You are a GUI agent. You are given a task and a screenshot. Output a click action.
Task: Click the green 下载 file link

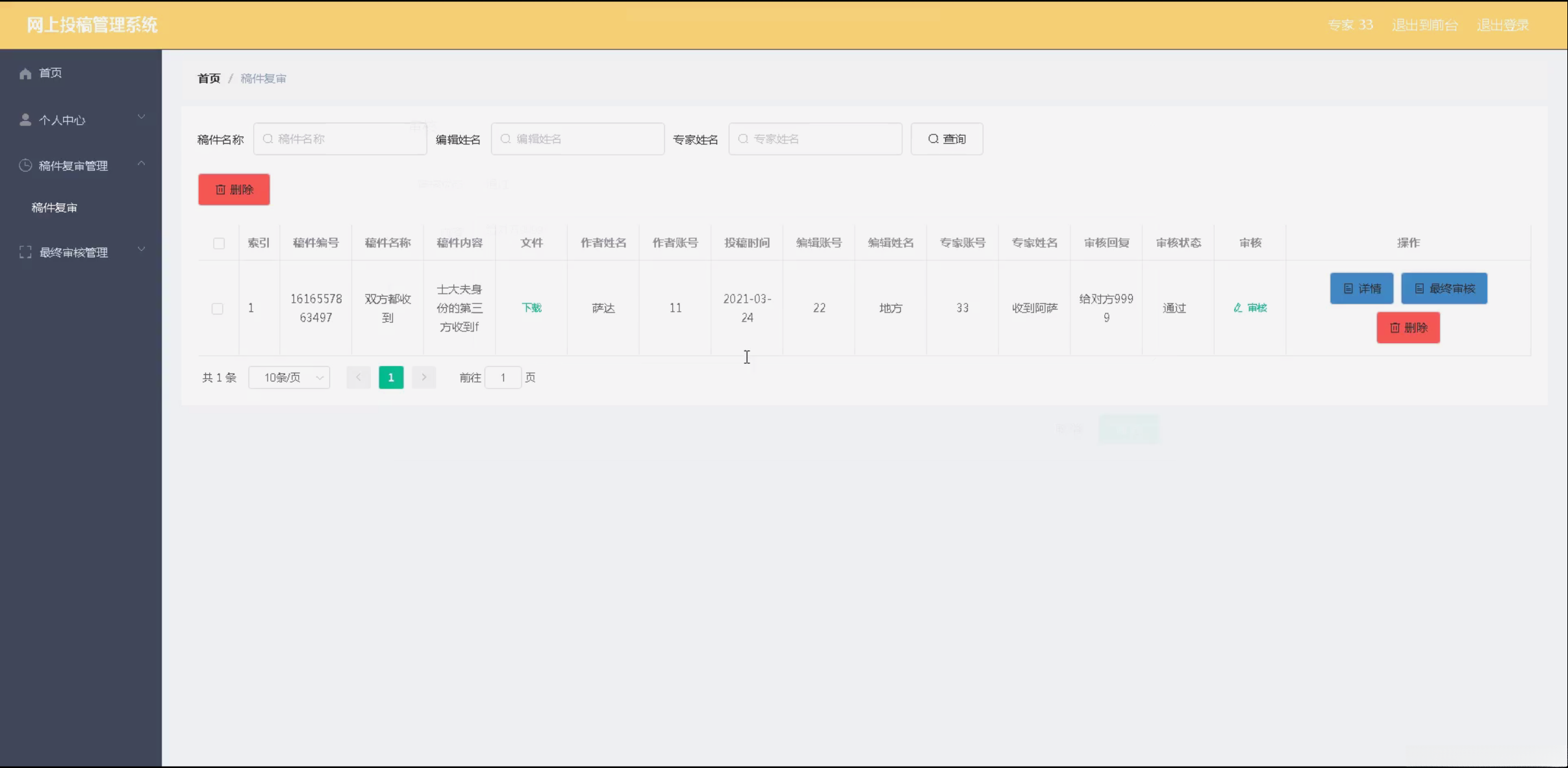(x=531, y=308)
